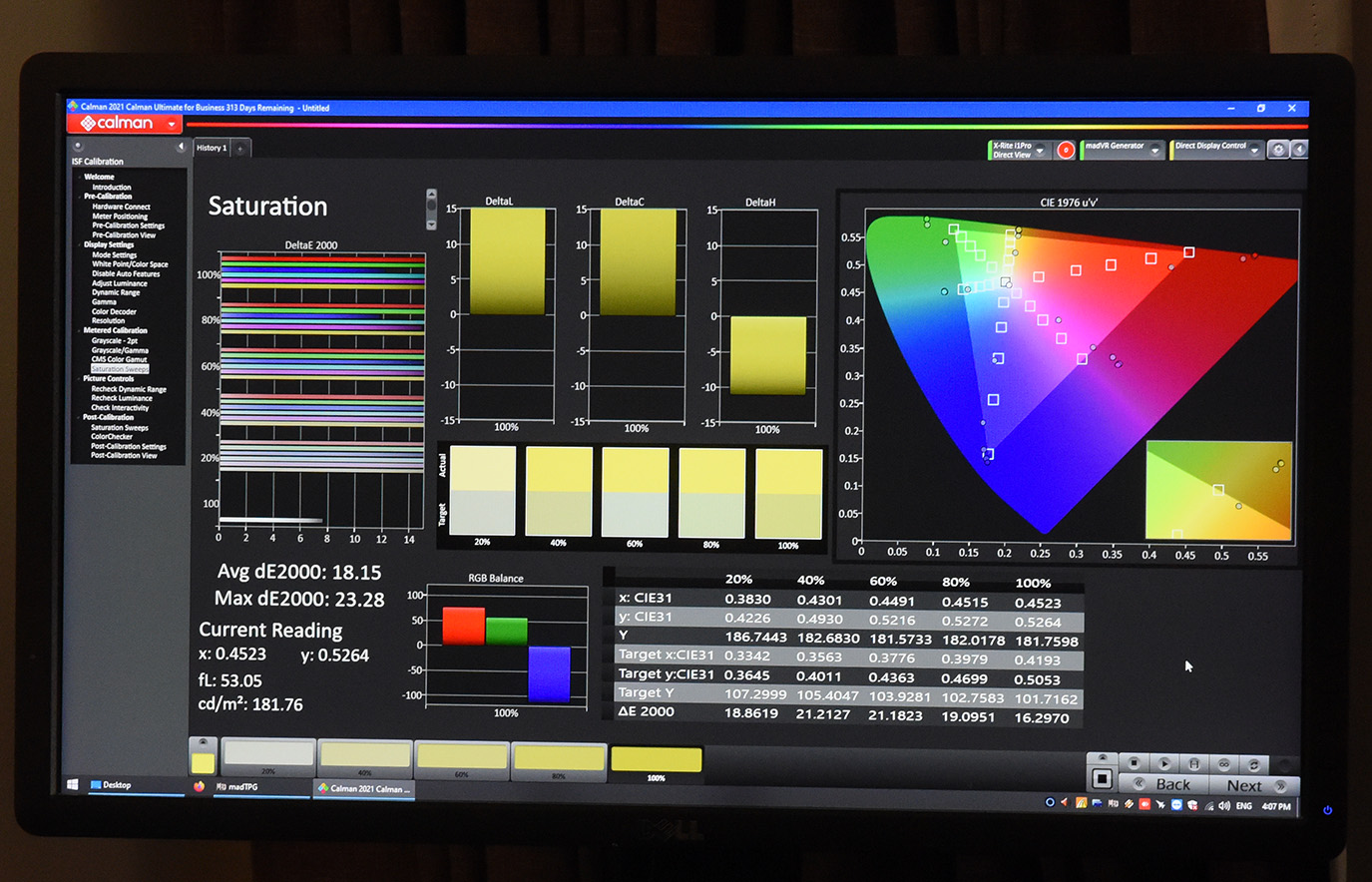Toggle the round pin button above ISF Calibration
Image resolution: width=1372 pixels, height=882 pixels.
pos(79,147)
